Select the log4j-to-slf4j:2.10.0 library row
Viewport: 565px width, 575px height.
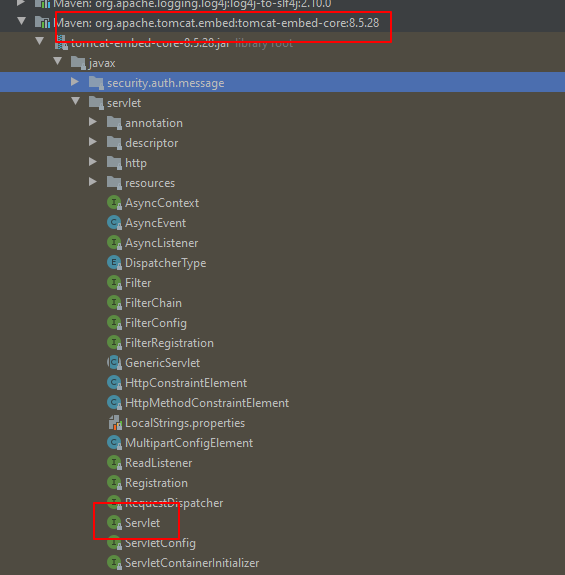click(282, 4)
